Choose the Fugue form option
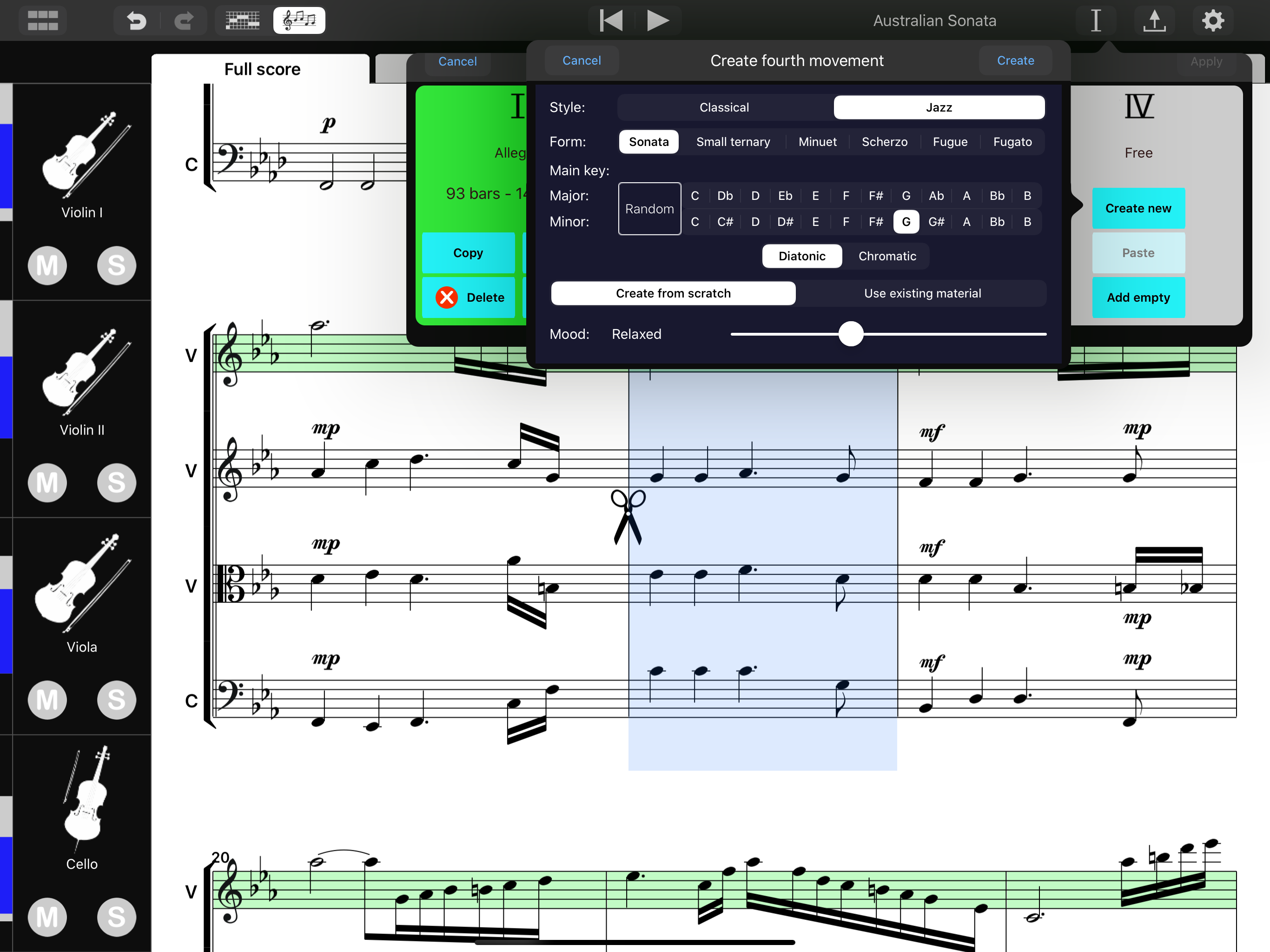The image size is (1270, 952). click(950, 142)
